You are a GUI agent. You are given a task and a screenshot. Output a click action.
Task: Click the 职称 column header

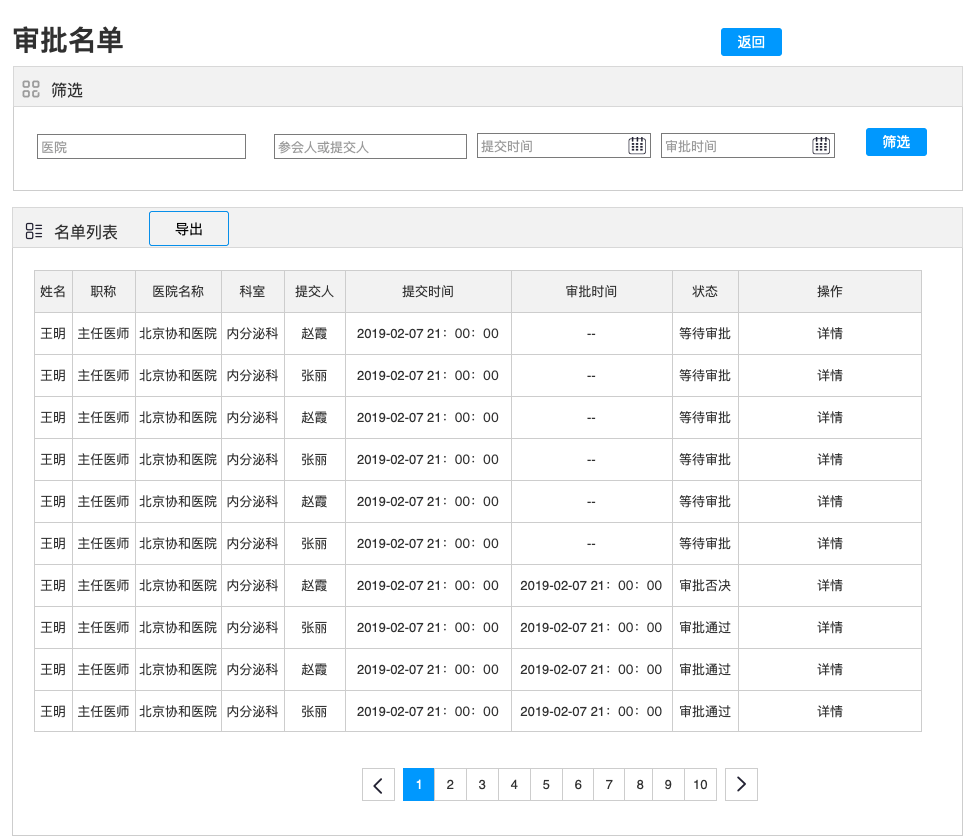tap(103, 291)
